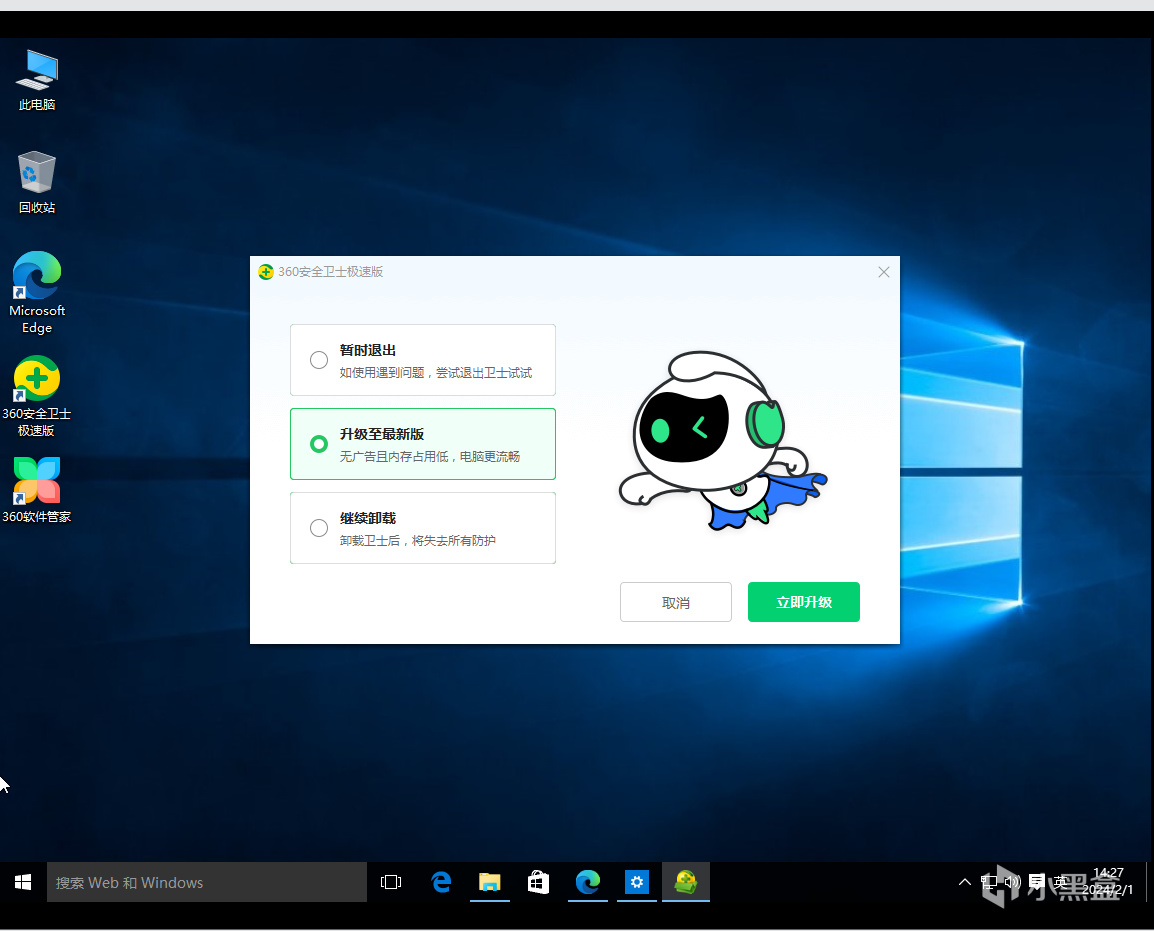Screen dimensions: 1154x931
Task: Click the robot mascot illustration
Action: [x=722, y=440]
